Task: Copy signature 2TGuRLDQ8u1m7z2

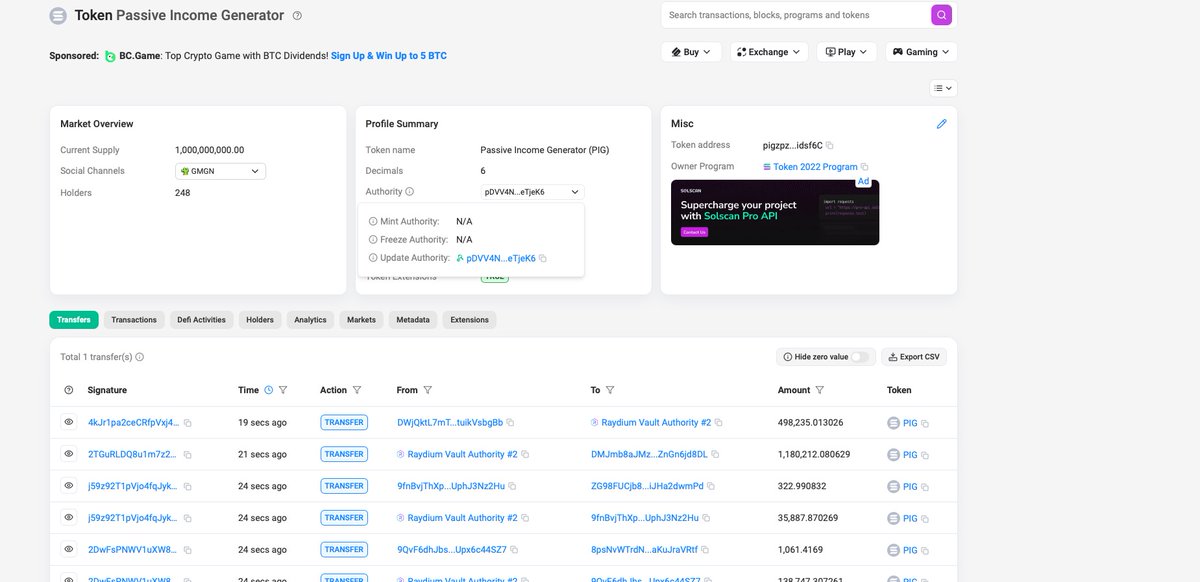Action: pos(188,455)
